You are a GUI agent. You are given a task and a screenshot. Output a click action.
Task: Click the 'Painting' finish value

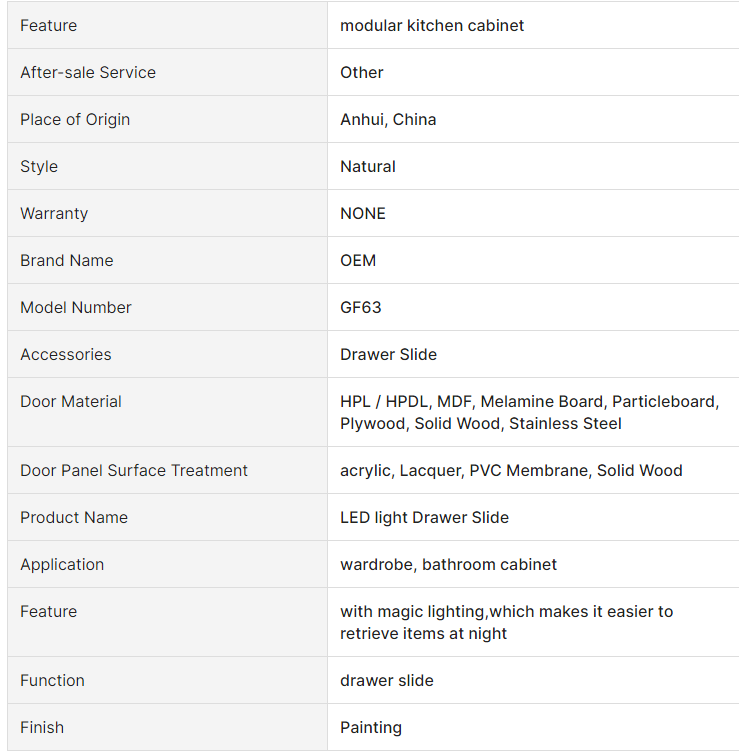[x=371, y=728]
